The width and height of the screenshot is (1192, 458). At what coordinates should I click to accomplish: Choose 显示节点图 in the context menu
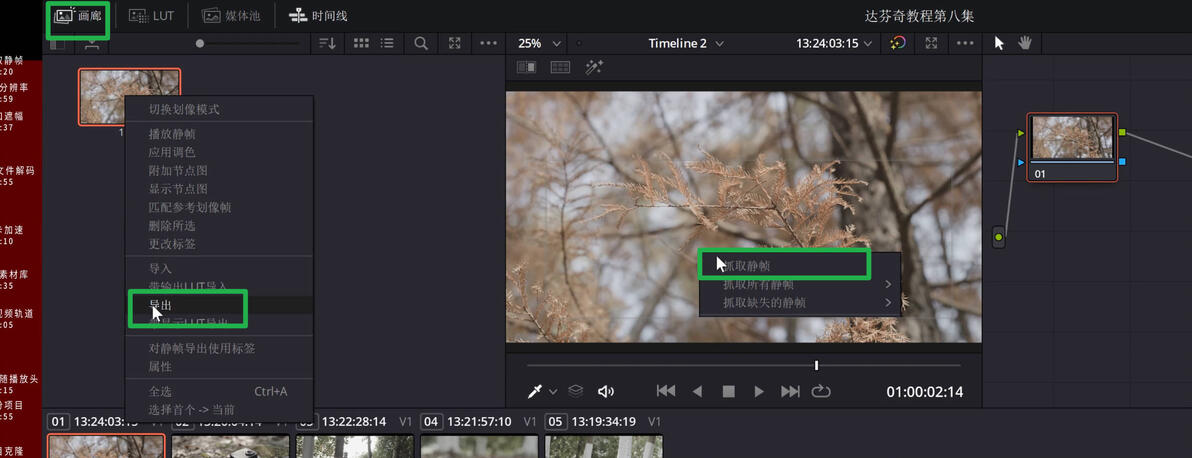[178, 189]
